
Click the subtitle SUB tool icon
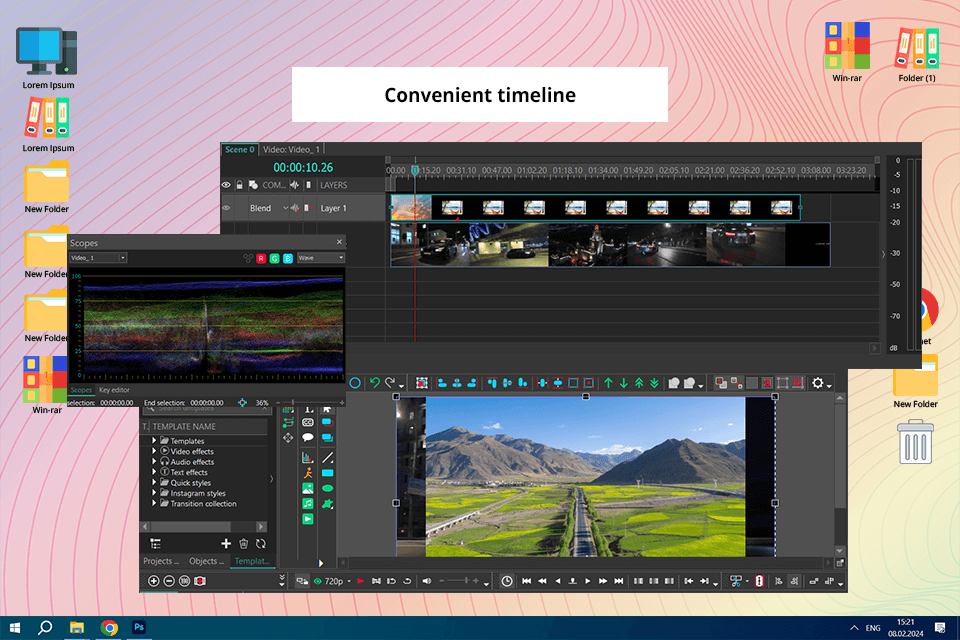(x=307, y=422)
